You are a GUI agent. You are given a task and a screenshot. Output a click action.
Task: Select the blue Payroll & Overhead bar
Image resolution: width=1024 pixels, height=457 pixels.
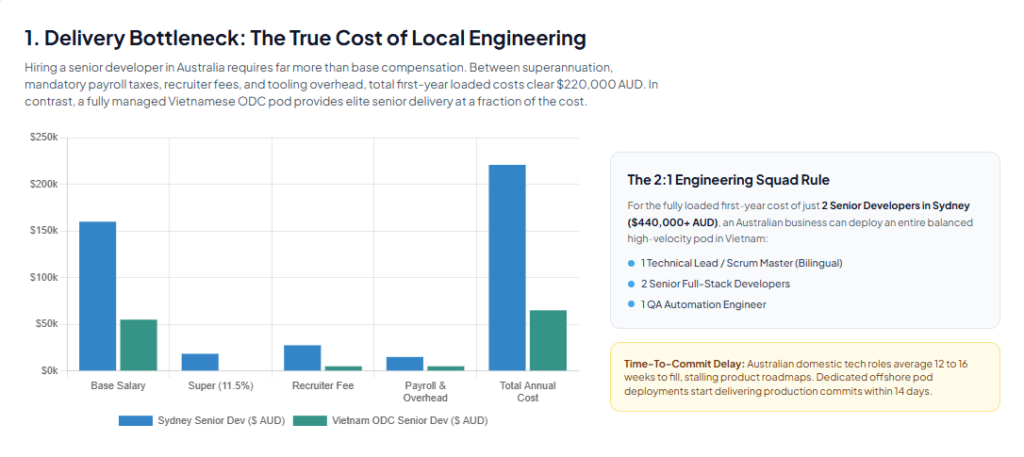[405, 364]
